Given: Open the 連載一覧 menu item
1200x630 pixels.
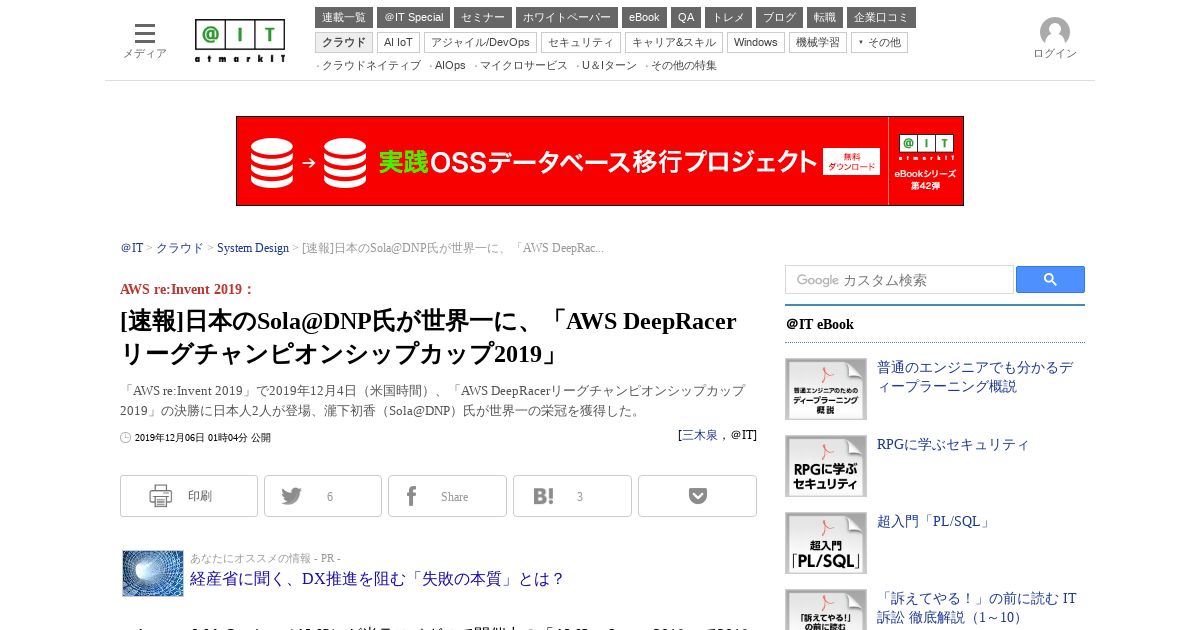Looking at the screenshot, I should point(344,17).
